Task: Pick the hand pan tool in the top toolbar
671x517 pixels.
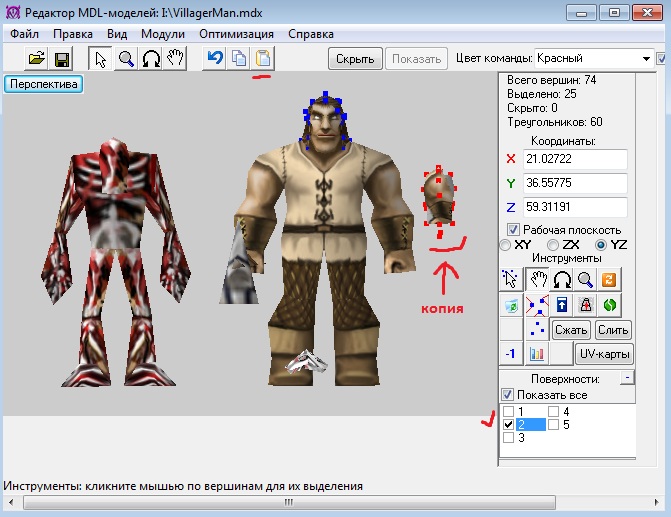Action: 175,59
